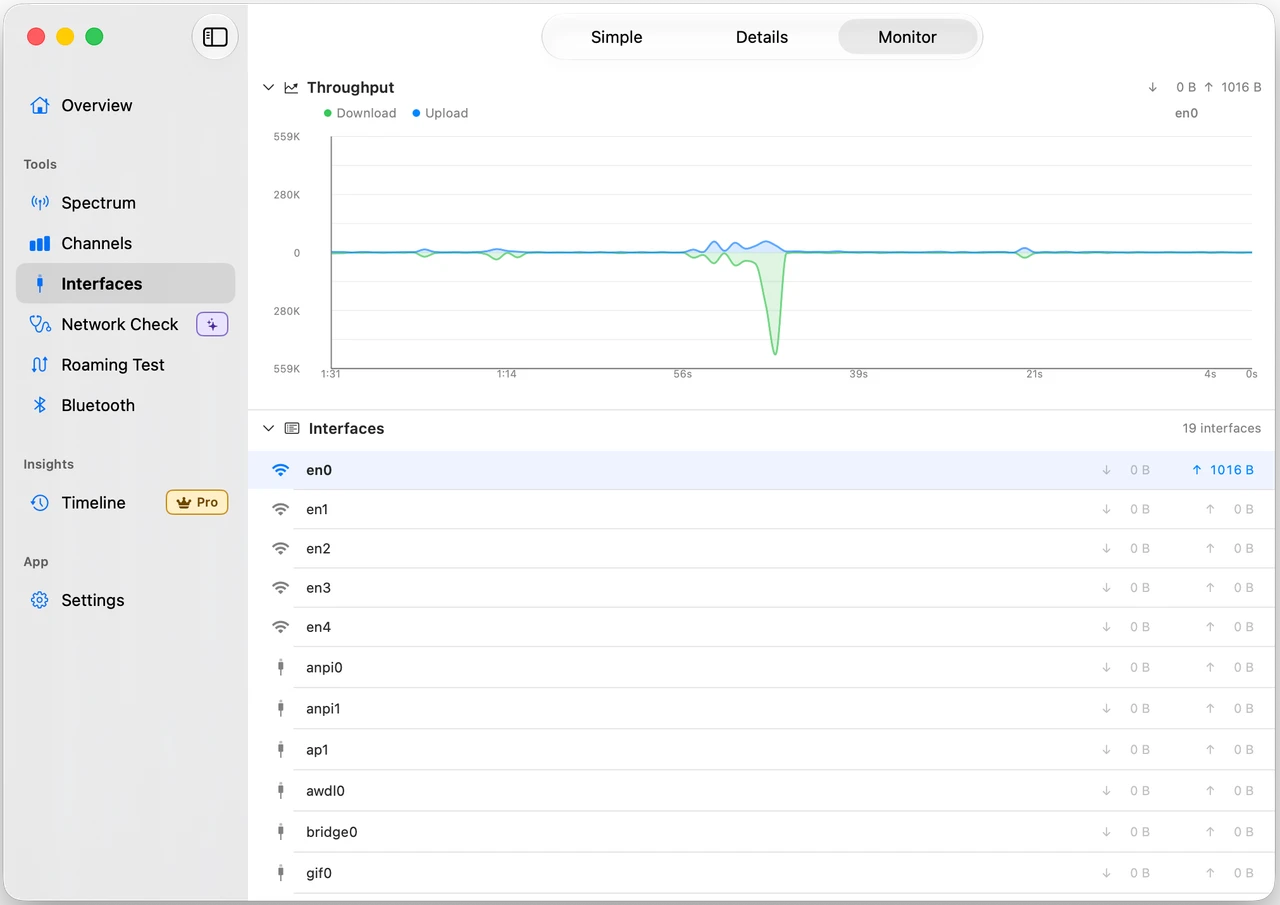
Task: Click the Pro crown badge next to Timeline
Action: [197, 503]
